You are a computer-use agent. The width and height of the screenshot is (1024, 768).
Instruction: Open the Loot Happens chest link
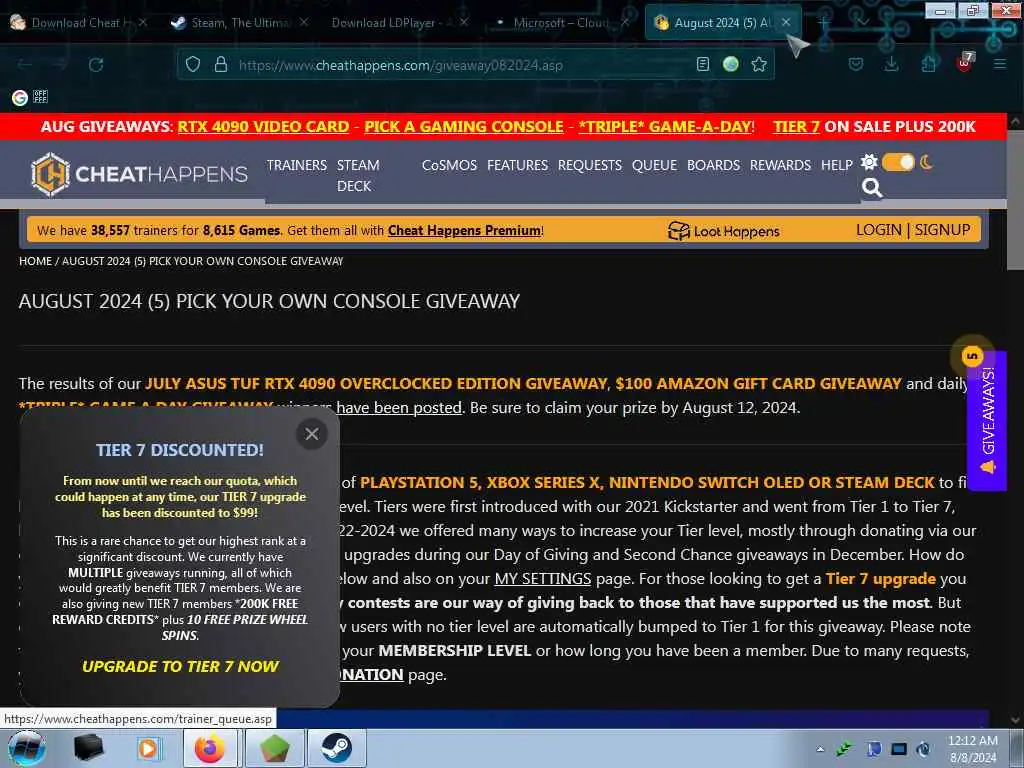(x=724, y=231)
